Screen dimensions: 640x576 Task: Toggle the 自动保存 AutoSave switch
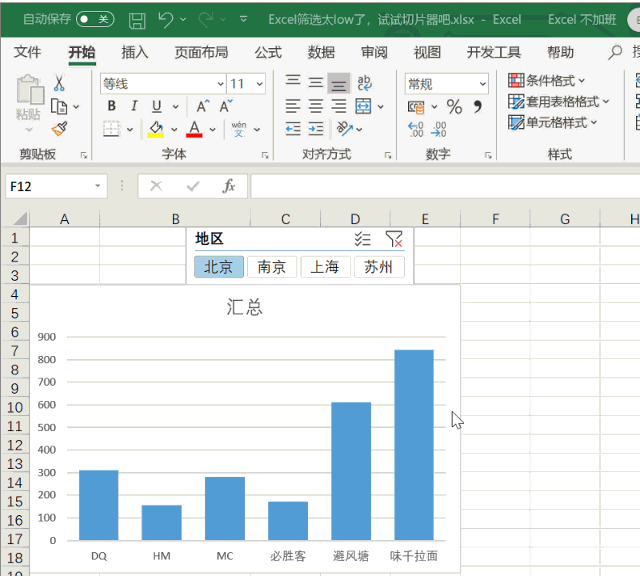coord(95,19)
